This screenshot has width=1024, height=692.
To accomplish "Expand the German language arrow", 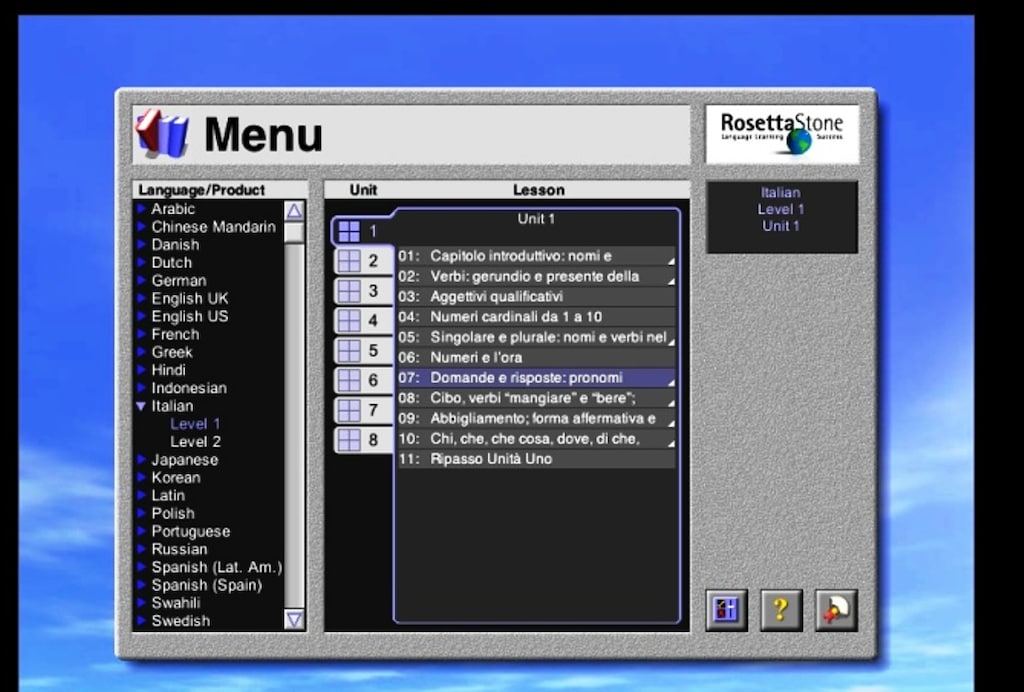I will click(141, 281).
